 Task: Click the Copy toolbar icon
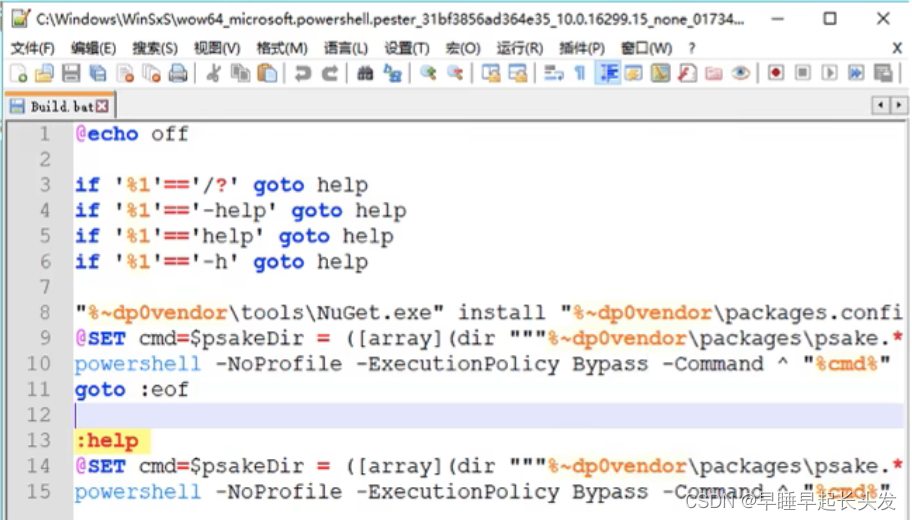(x=240, y=73)
